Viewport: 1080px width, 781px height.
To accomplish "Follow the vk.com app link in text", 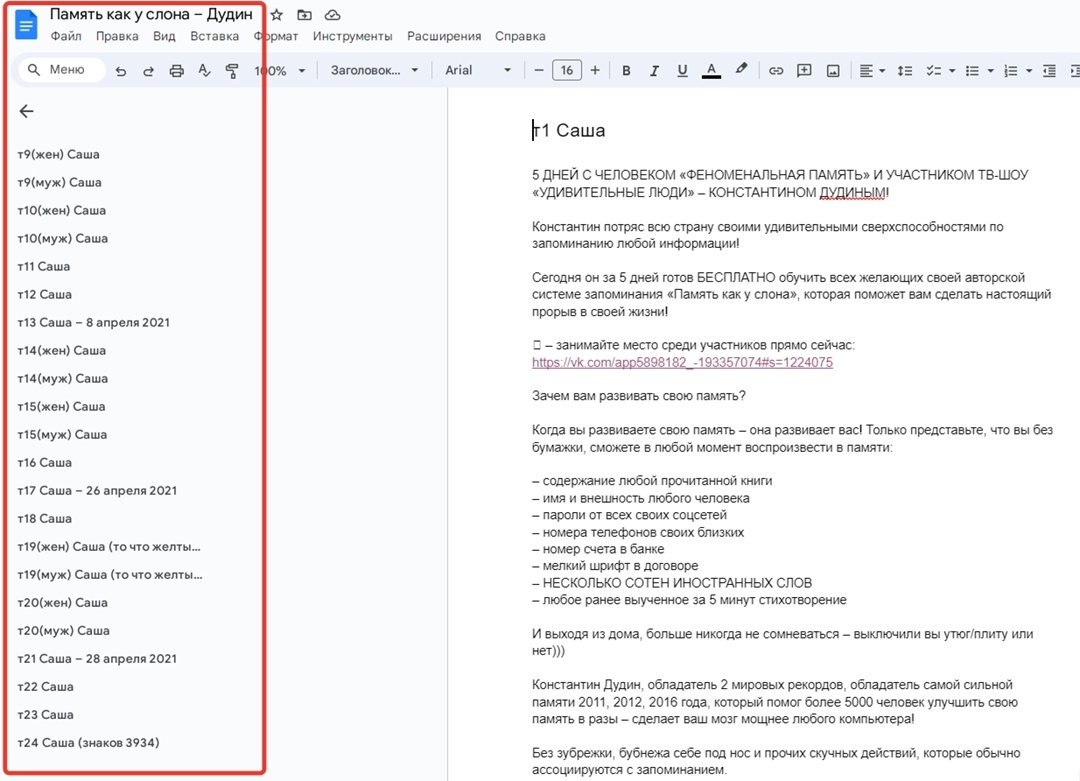I will (x=682, y=363).
